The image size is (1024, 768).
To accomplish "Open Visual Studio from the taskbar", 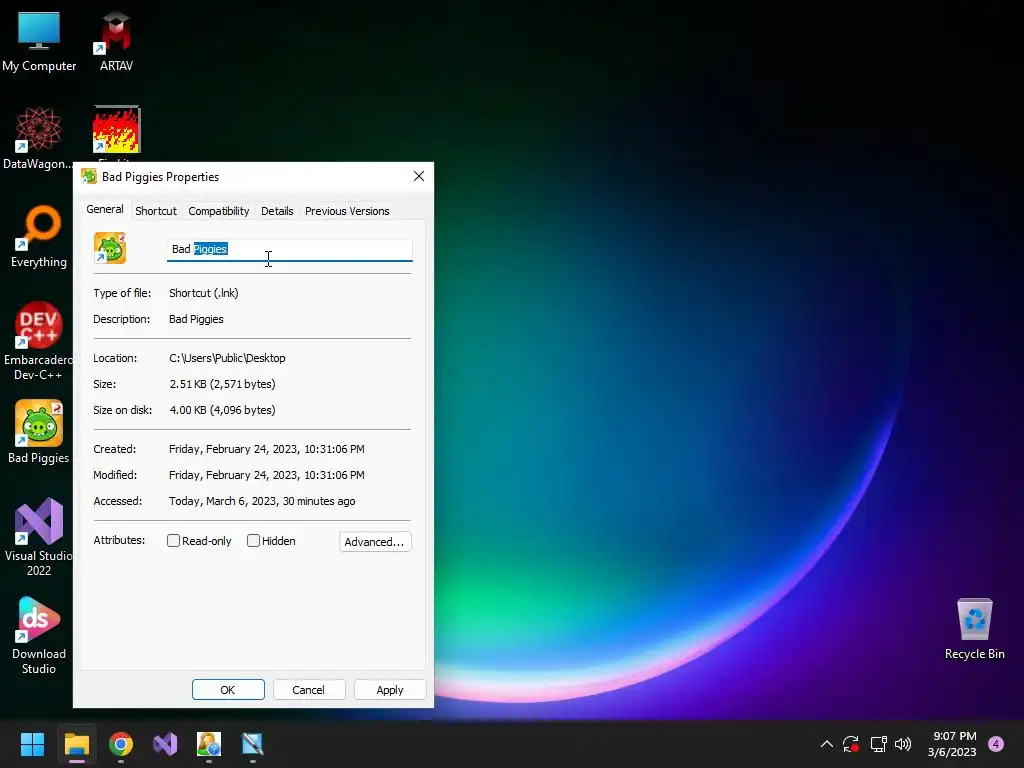I will pyautogui.click(x=165, y=744).
